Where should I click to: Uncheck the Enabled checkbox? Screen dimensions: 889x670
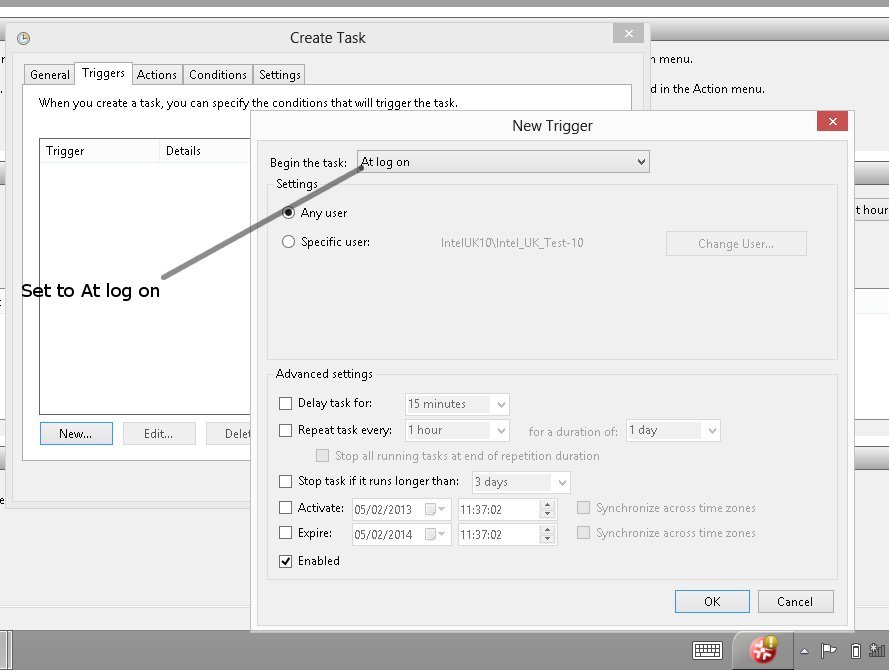(x=286, y=561)
